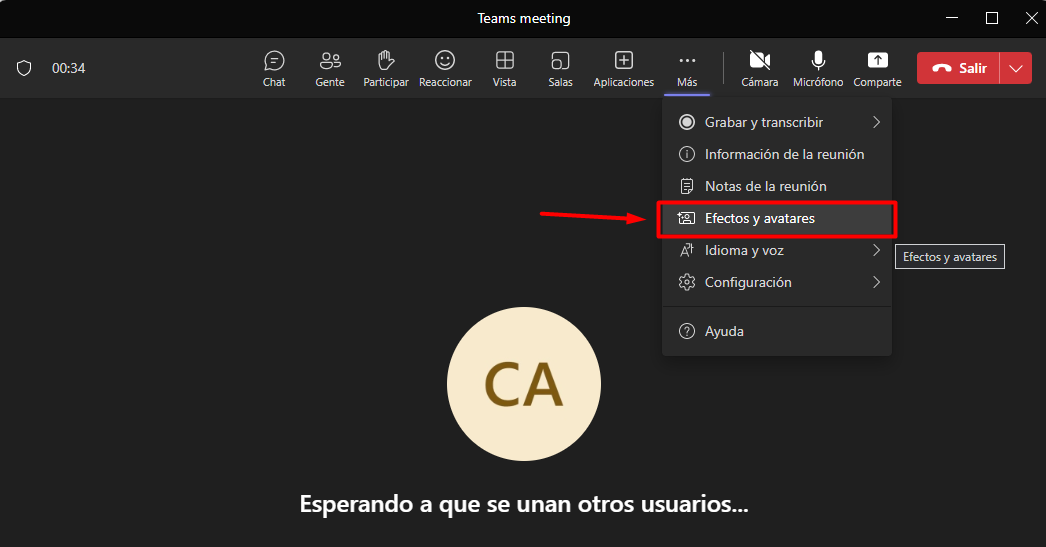
Task: Click the info icon for meeting information
Action: [686, 154]
